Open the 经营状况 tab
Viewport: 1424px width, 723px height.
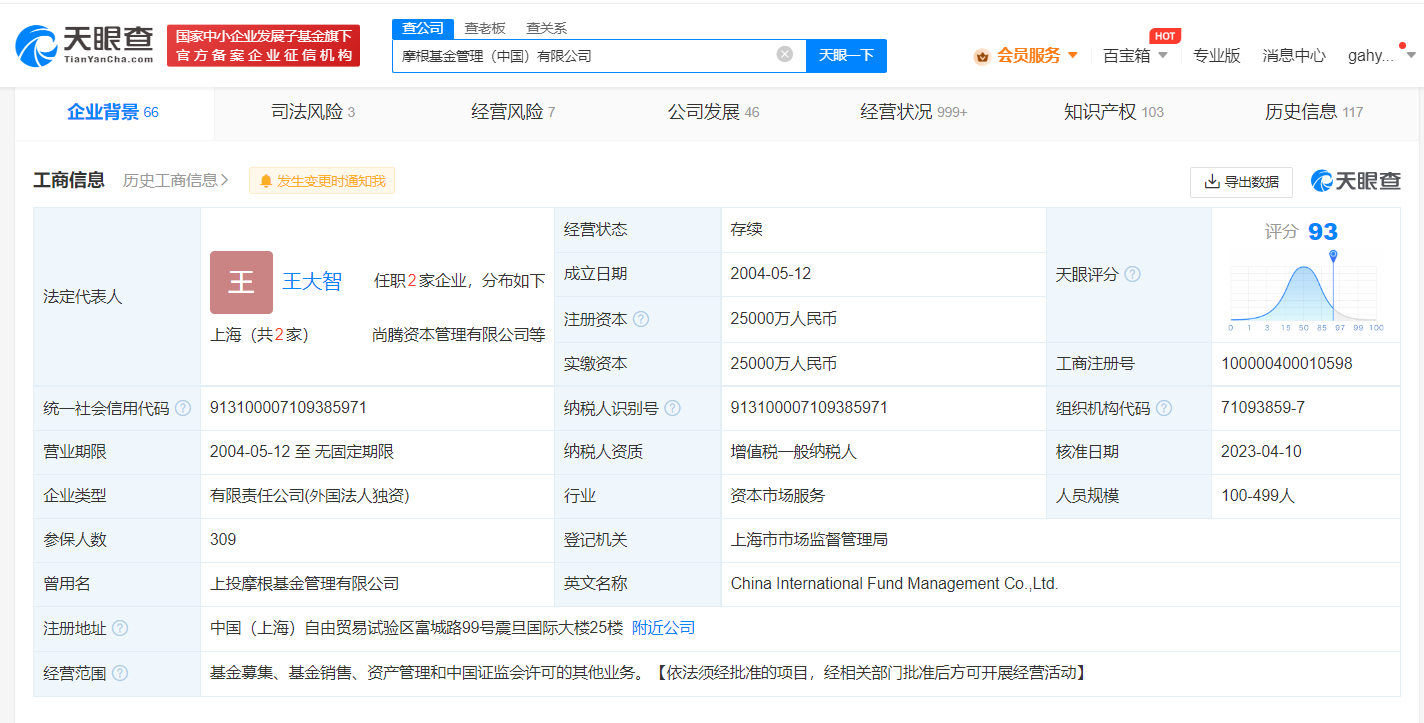point(913,112)
